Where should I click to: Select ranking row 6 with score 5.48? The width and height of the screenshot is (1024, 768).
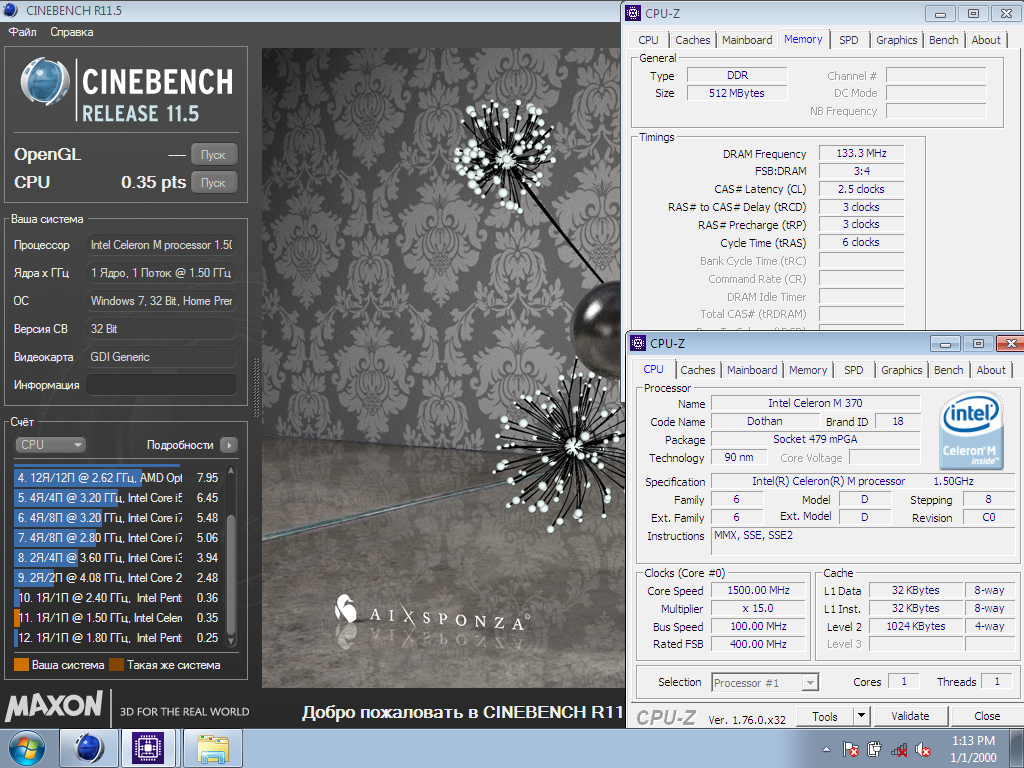[x=118, y=518]
